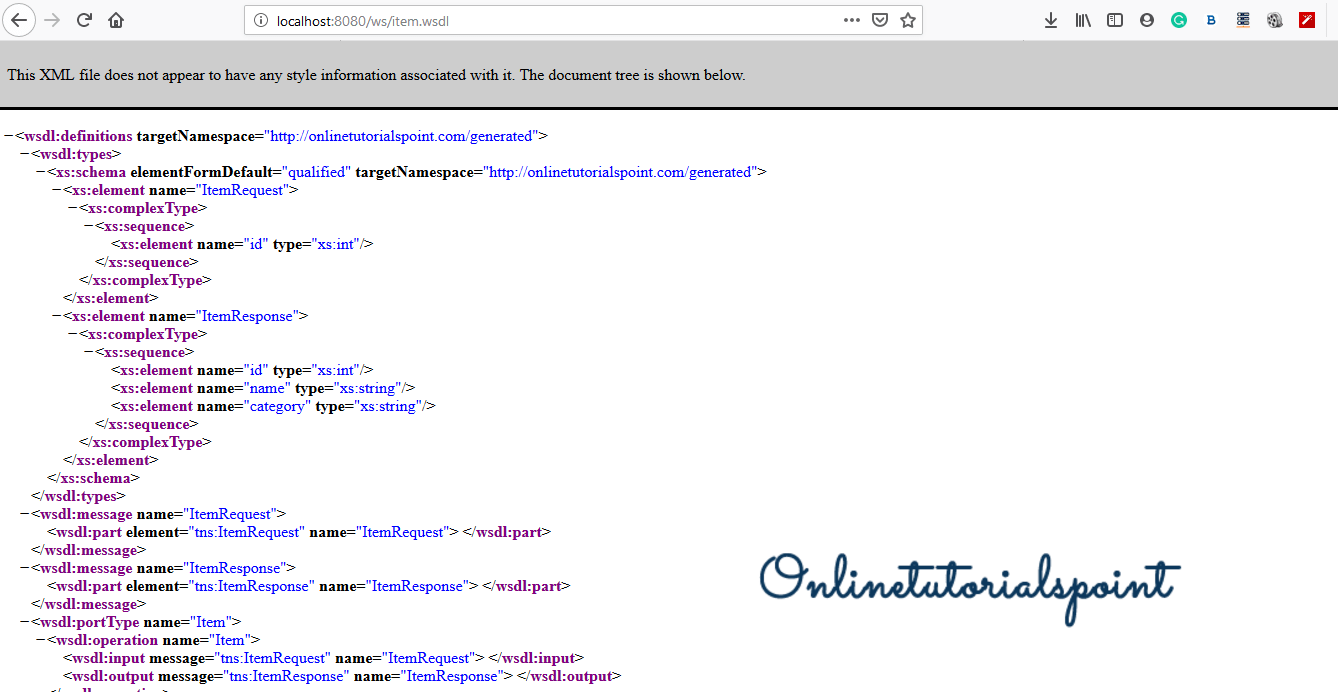Open the Grammarly extension icon
Viewport: 1338px width, 692px height.
1179,20
